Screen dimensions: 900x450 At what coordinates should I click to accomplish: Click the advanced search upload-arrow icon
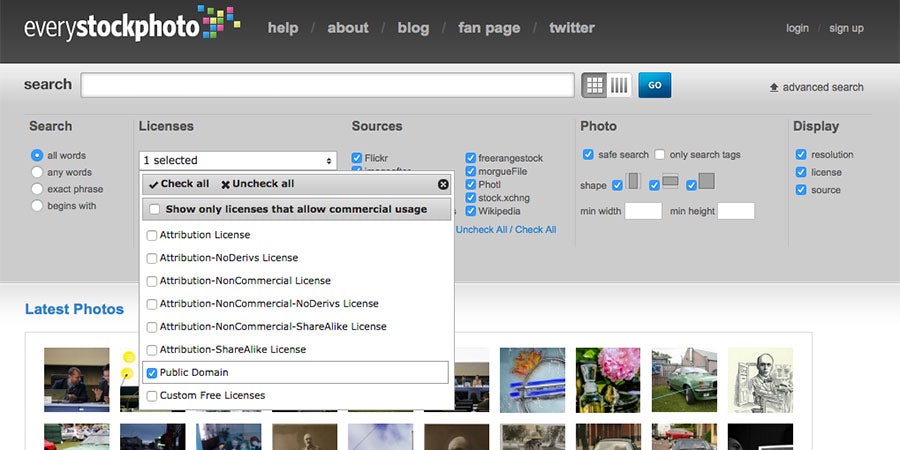coord(774,87)
